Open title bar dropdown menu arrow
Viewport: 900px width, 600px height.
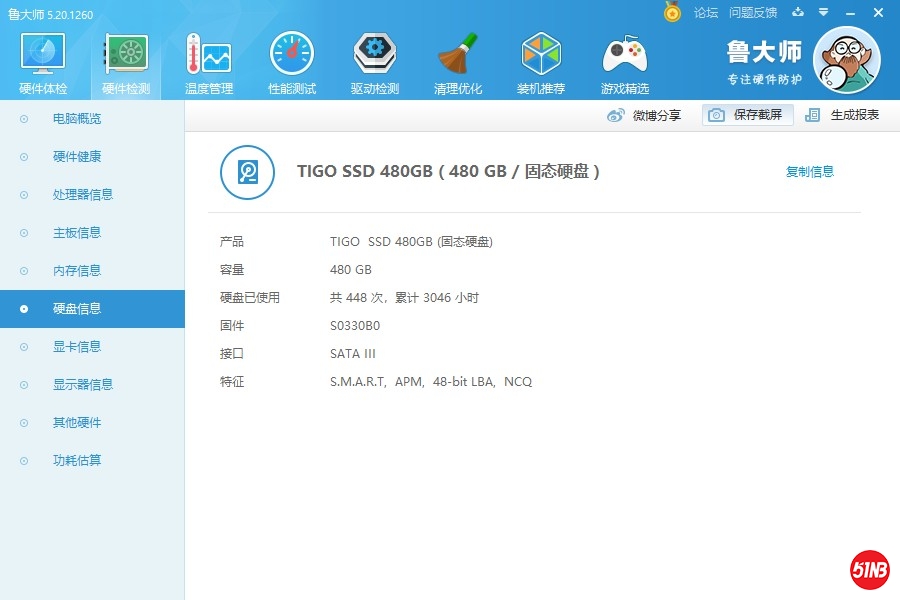click(823, 12)
